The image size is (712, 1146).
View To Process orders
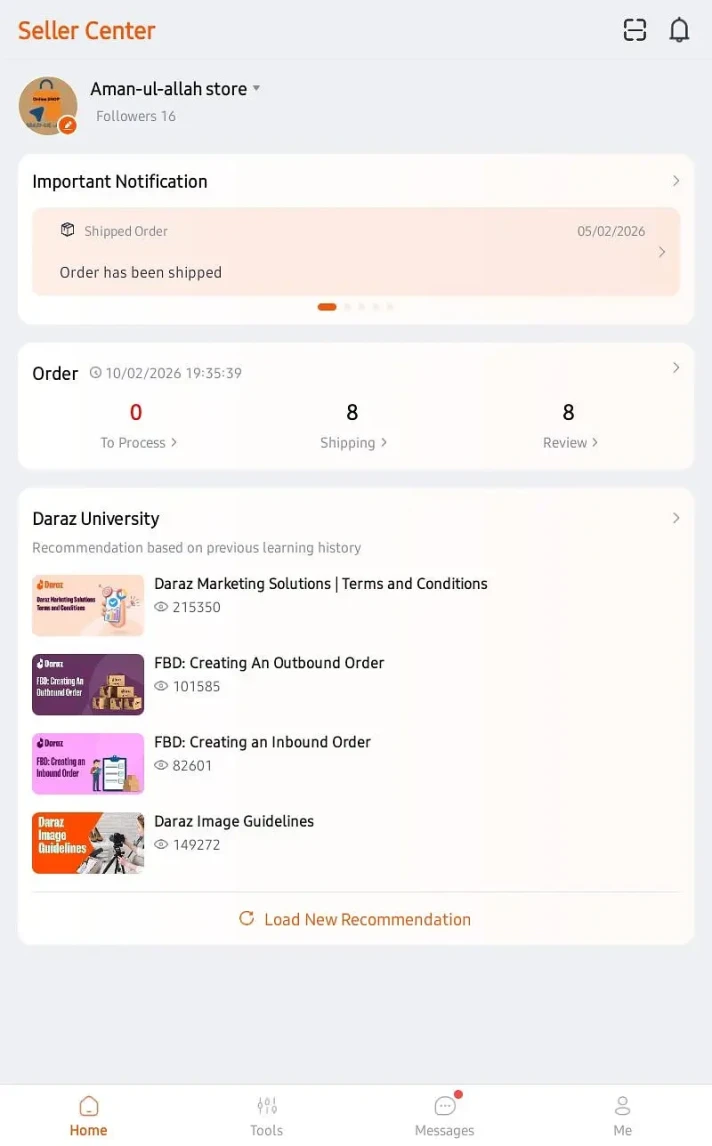(138, 425)
